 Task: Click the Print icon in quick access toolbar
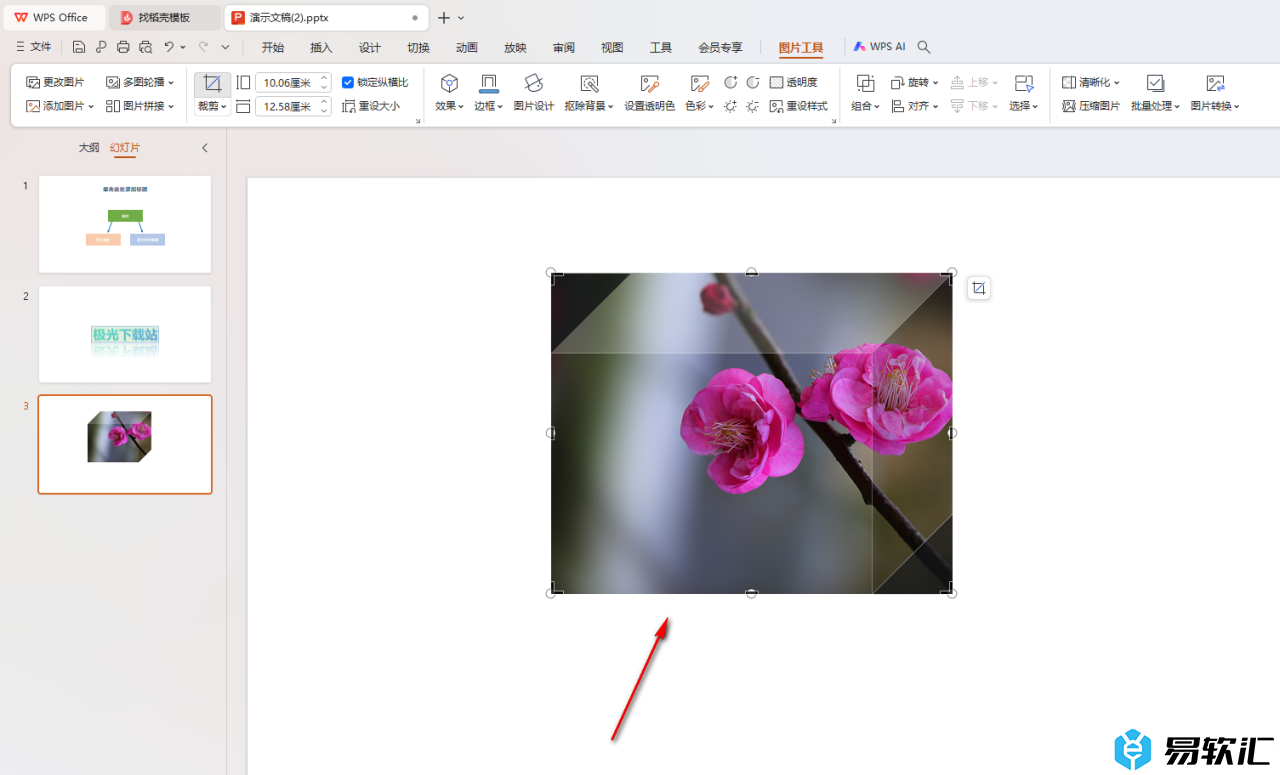point(123,47)
